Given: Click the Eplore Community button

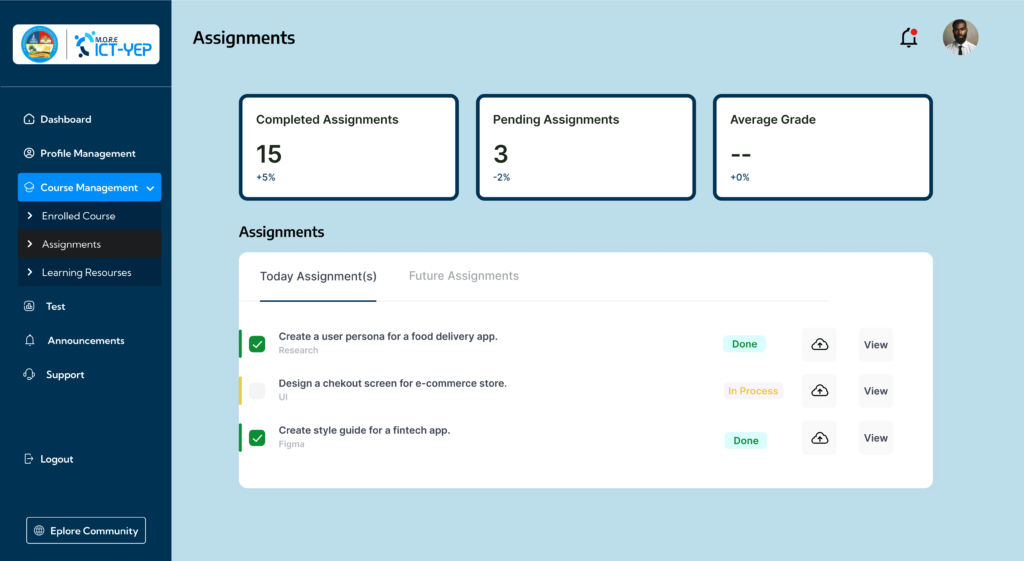Looking at the screenshot, I should tap(86, 531).
